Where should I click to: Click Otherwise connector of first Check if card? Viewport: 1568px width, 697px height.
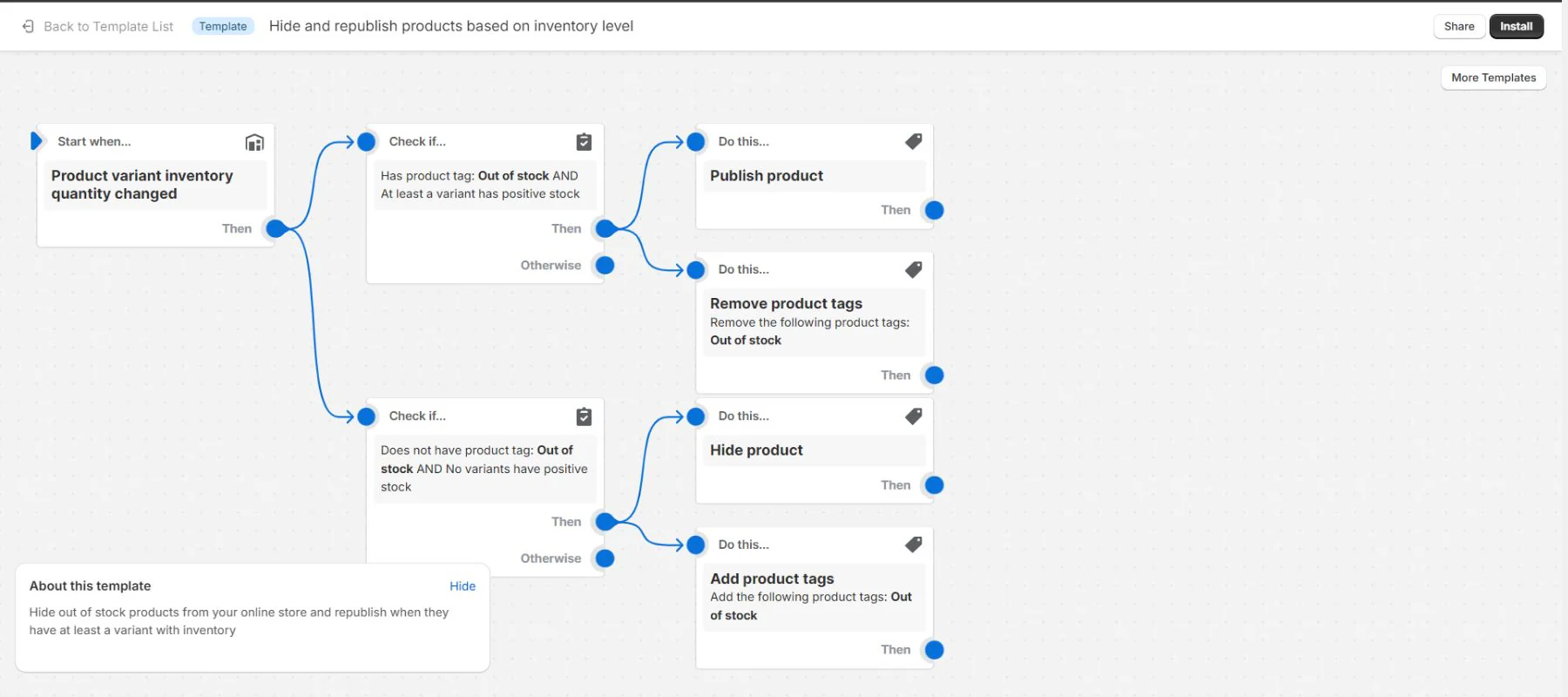click(x=605, y=265)
